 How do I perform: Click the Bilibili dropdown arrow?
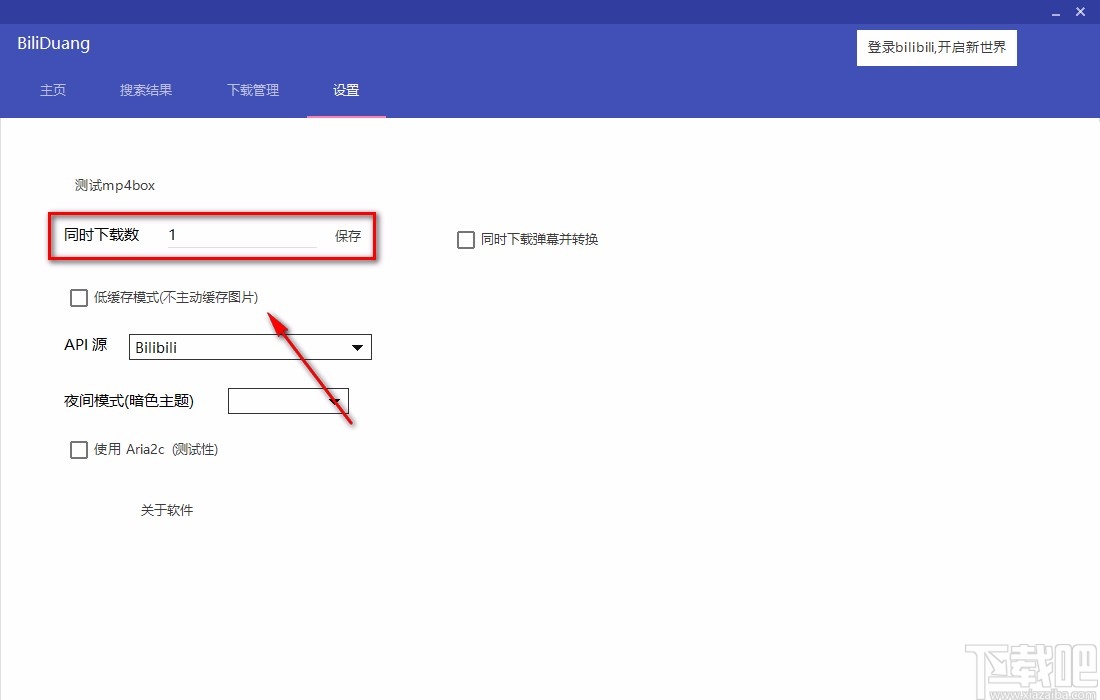[357, 347]
